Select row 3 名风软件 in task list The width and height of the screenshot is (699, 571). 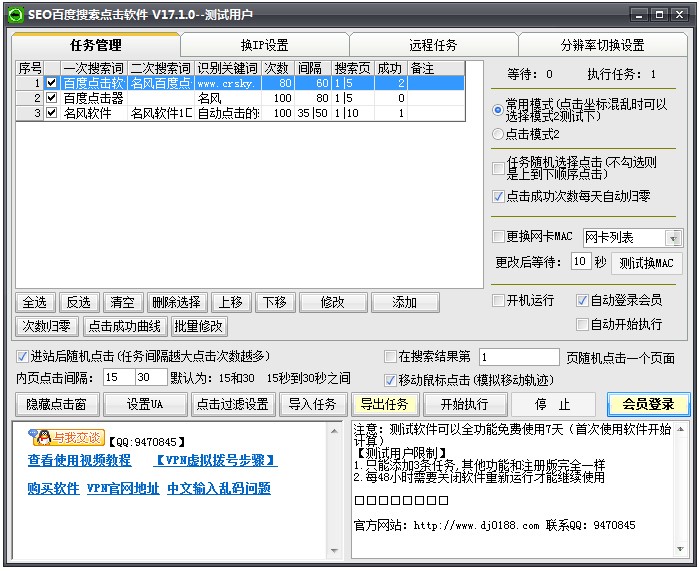point(88,114)
